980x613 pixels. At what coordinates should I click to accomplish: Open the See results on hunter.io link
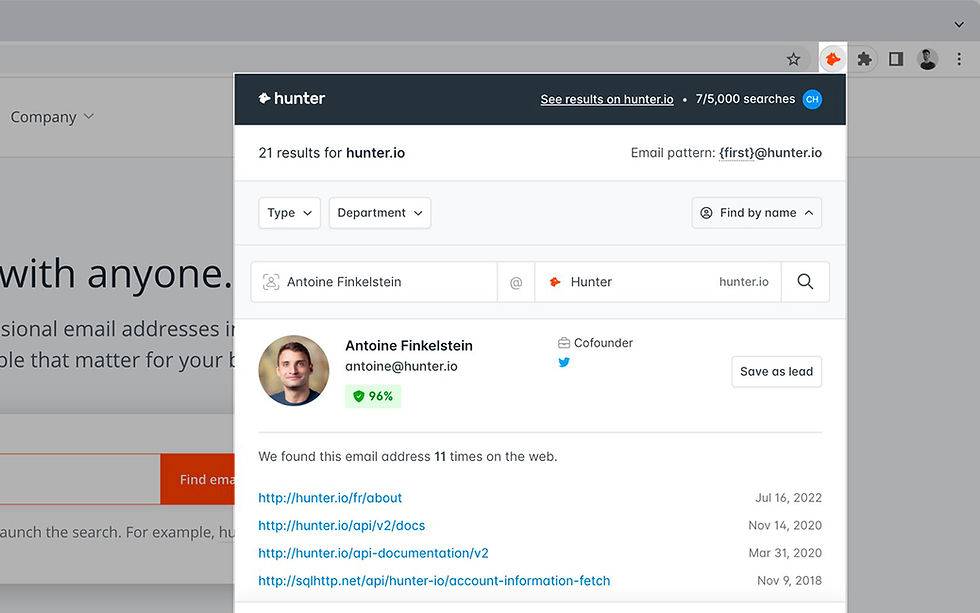(607, 99)
